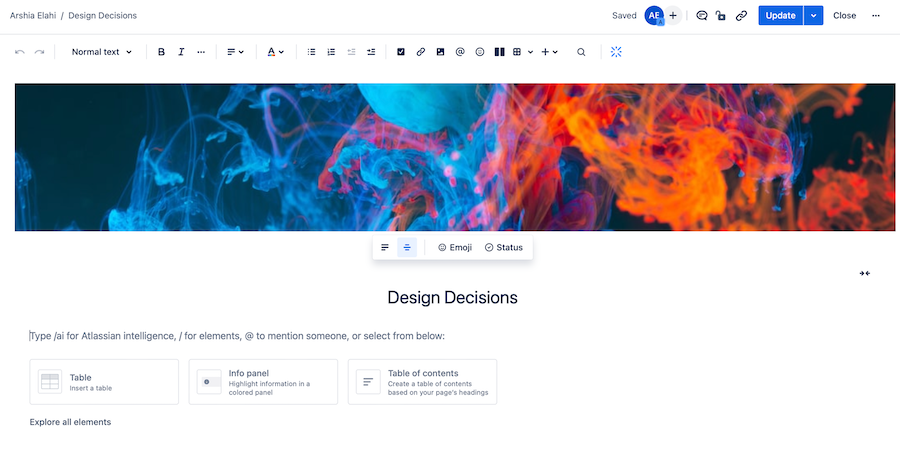This screenshot has width=900, height=454.
Task: Expand the Normal text style dropdown
Action: click(101, 52)
